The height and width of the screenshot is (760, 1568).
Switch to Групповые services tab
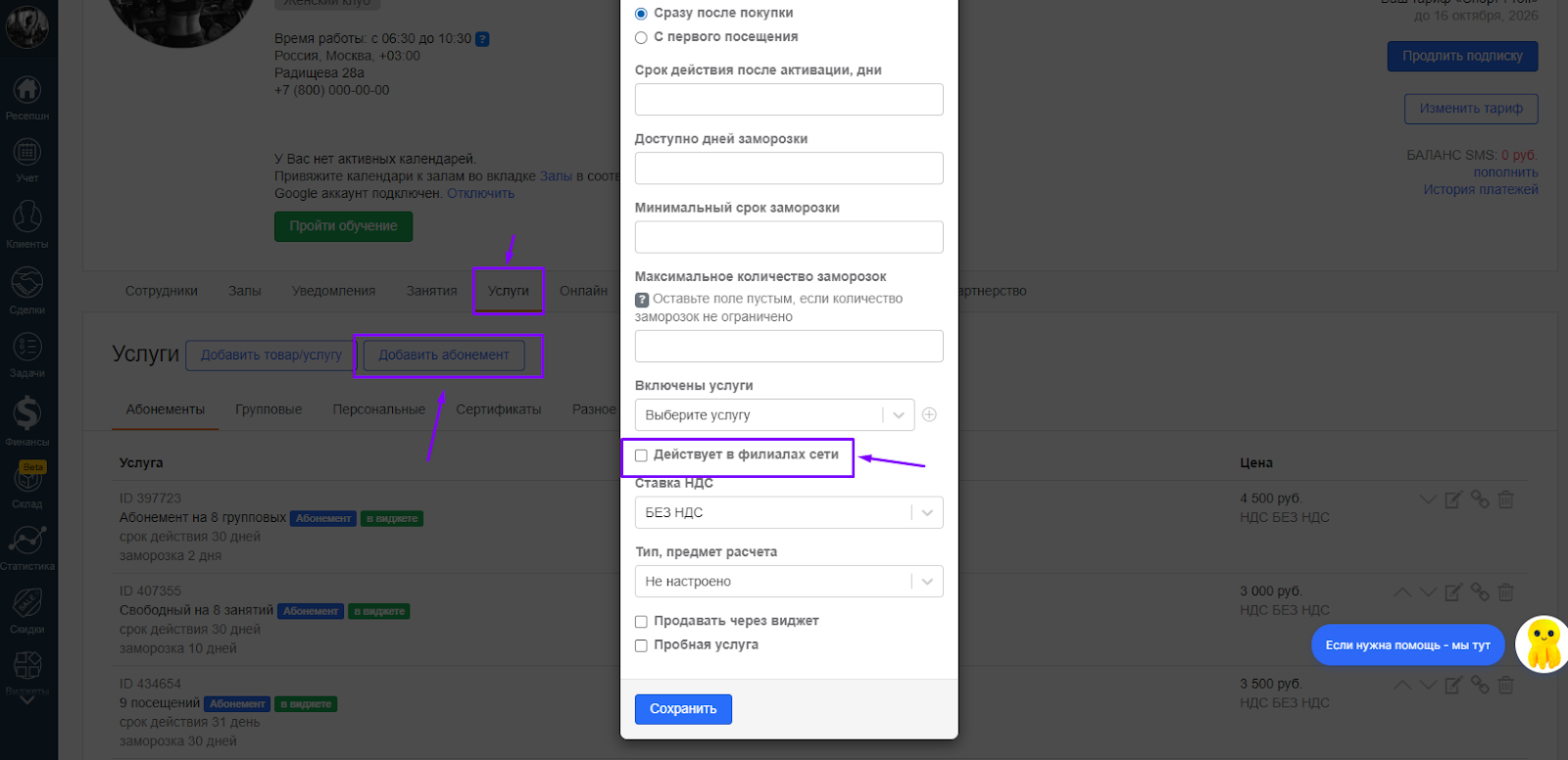coord(269,409)
